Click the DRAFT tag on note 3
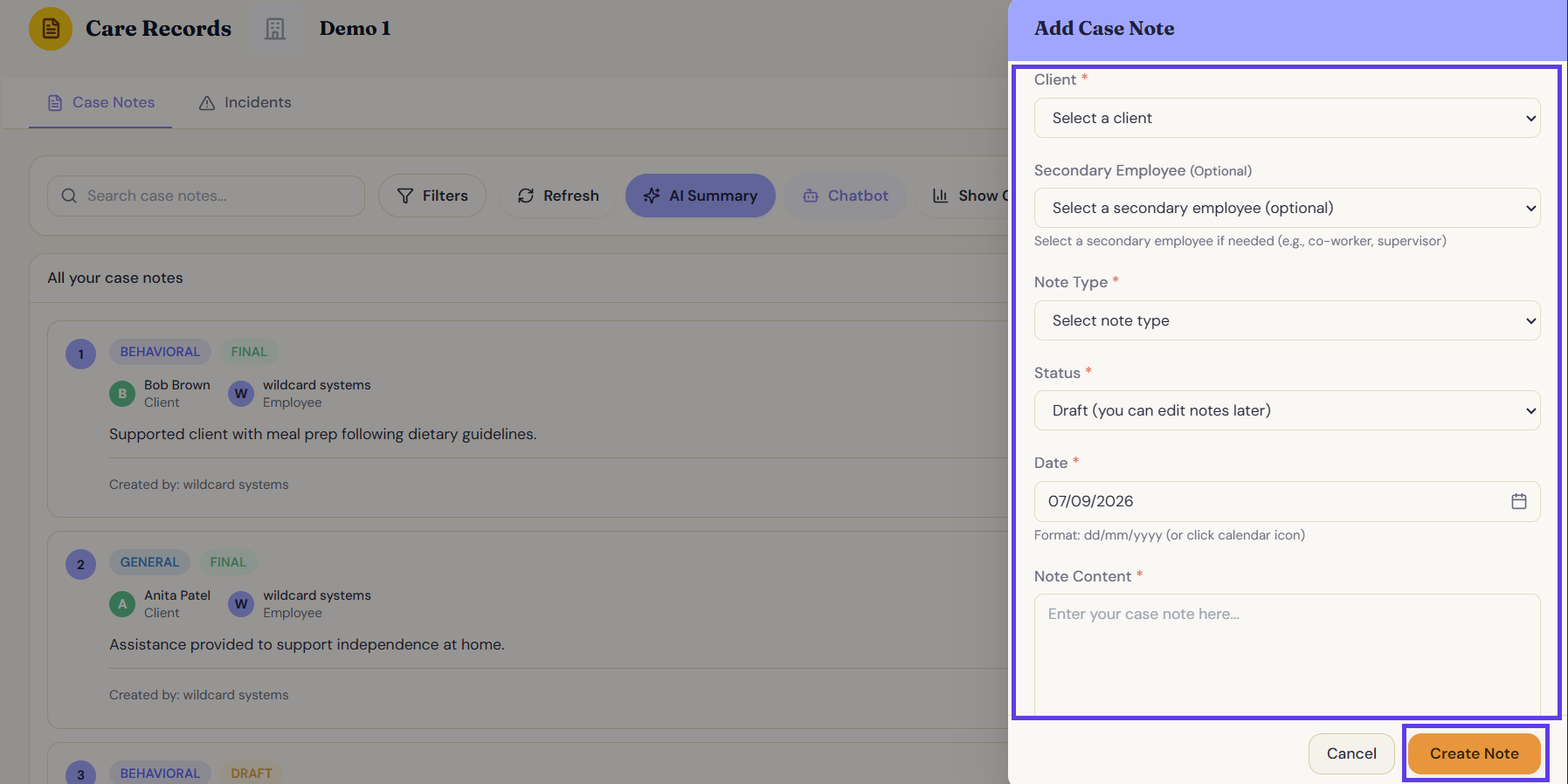This screenshot has height=784, width=1568. pos(252,774)
